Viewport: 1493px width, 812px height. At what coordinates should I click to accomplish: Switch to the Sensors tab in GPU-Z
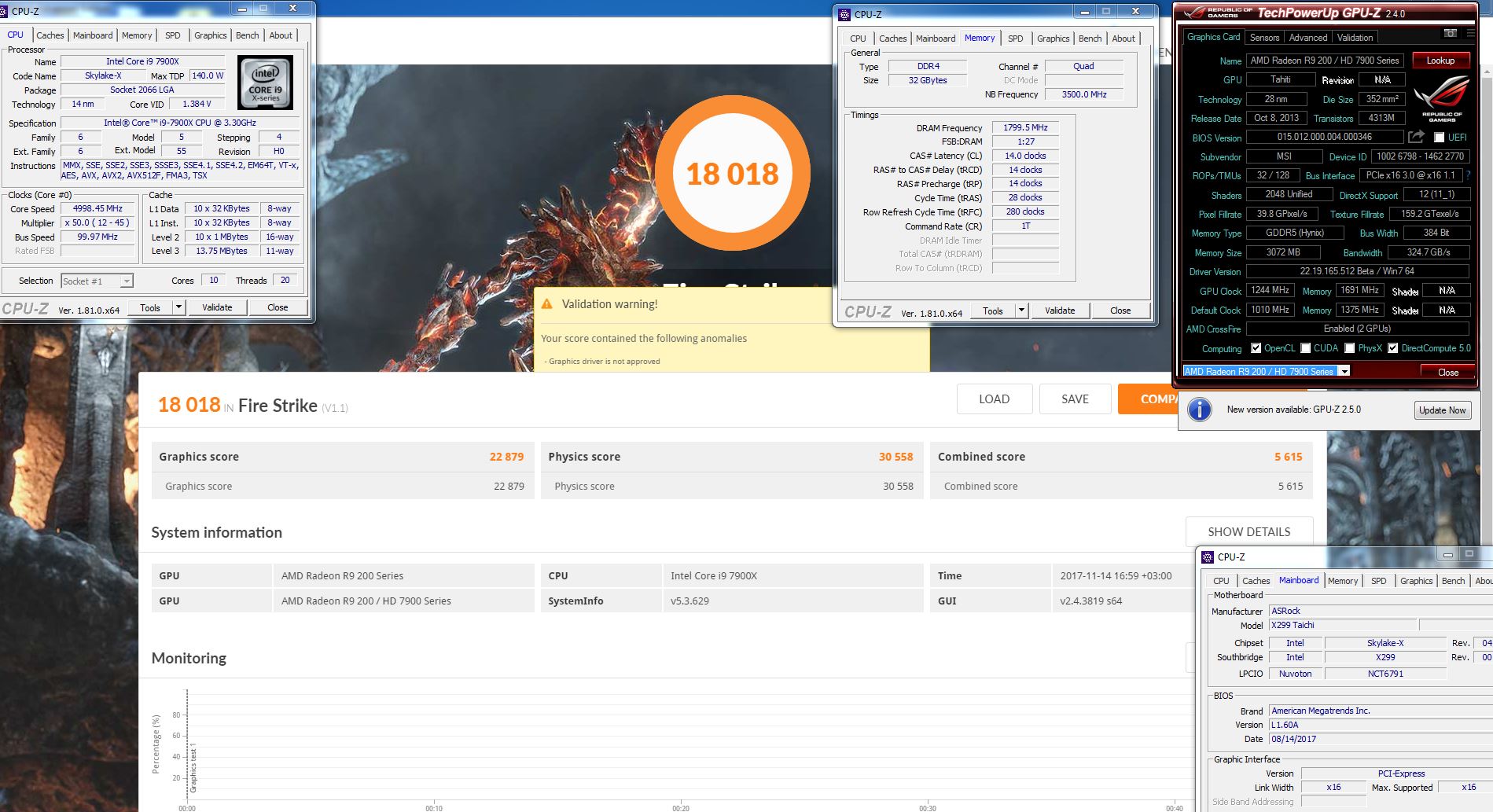[x=1264, y=37]
